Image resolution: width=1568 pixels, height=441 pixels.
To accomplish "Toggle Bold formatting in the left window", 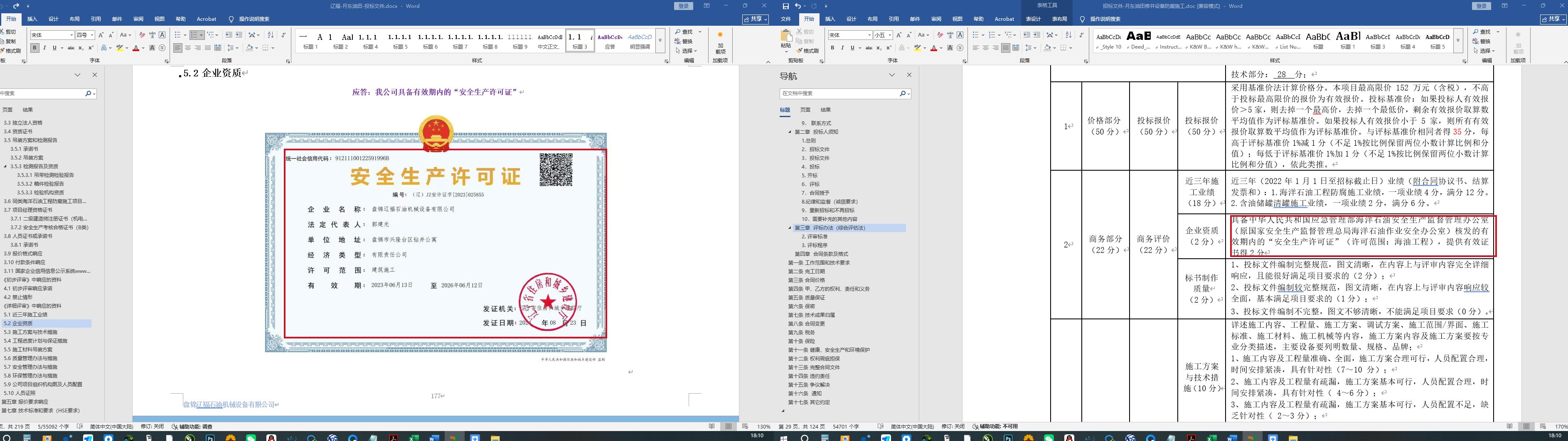I will [x=34, y=48].
